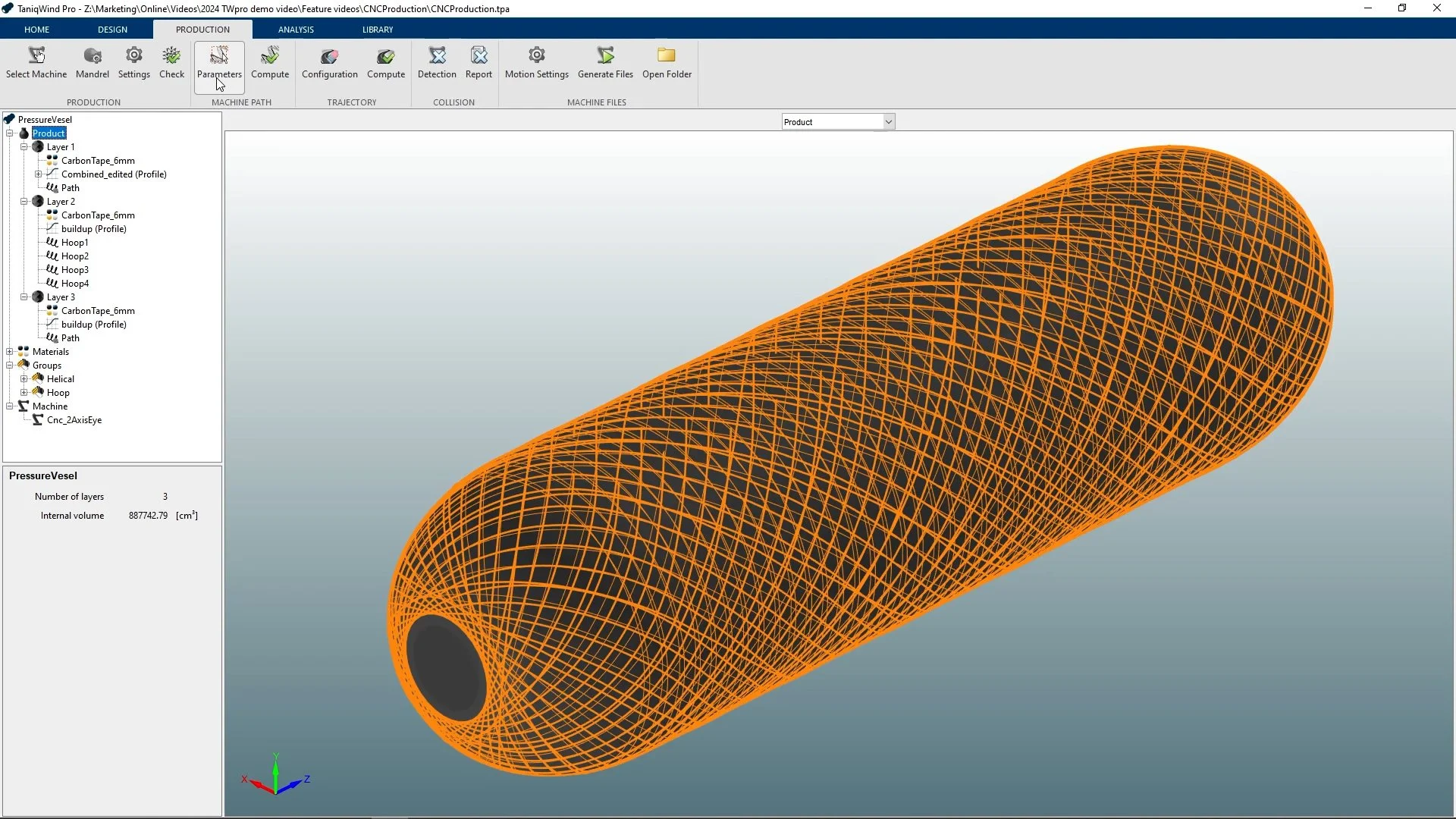The height and width of the screenshot is (819, 1456).
Task: Generate machine files
Action: 605,62
